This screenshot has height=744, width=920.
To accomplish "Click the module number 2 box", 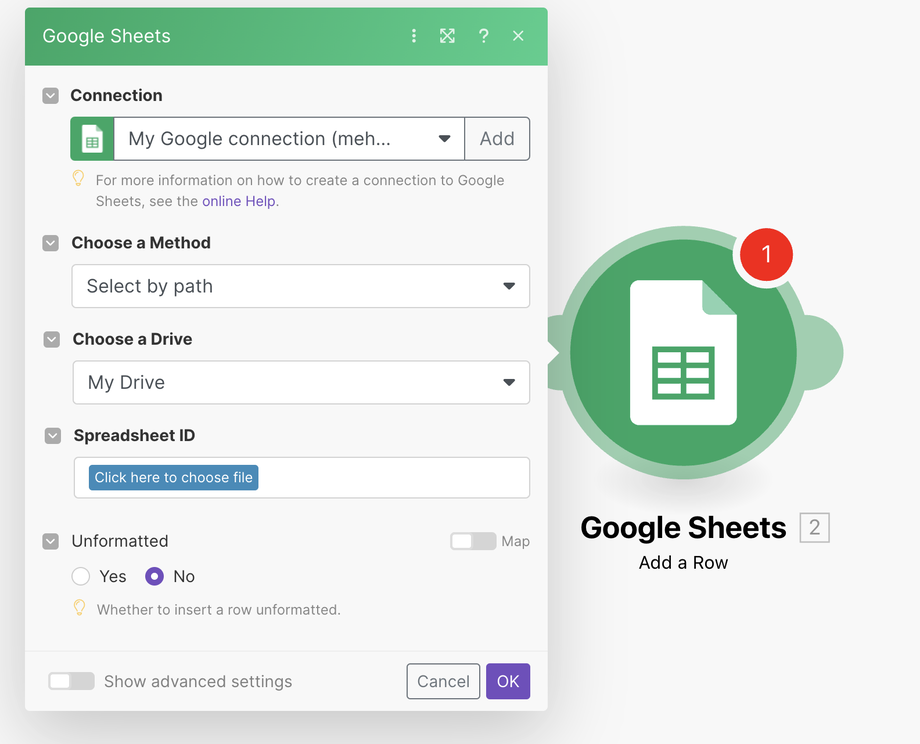I will pos(814,527).
